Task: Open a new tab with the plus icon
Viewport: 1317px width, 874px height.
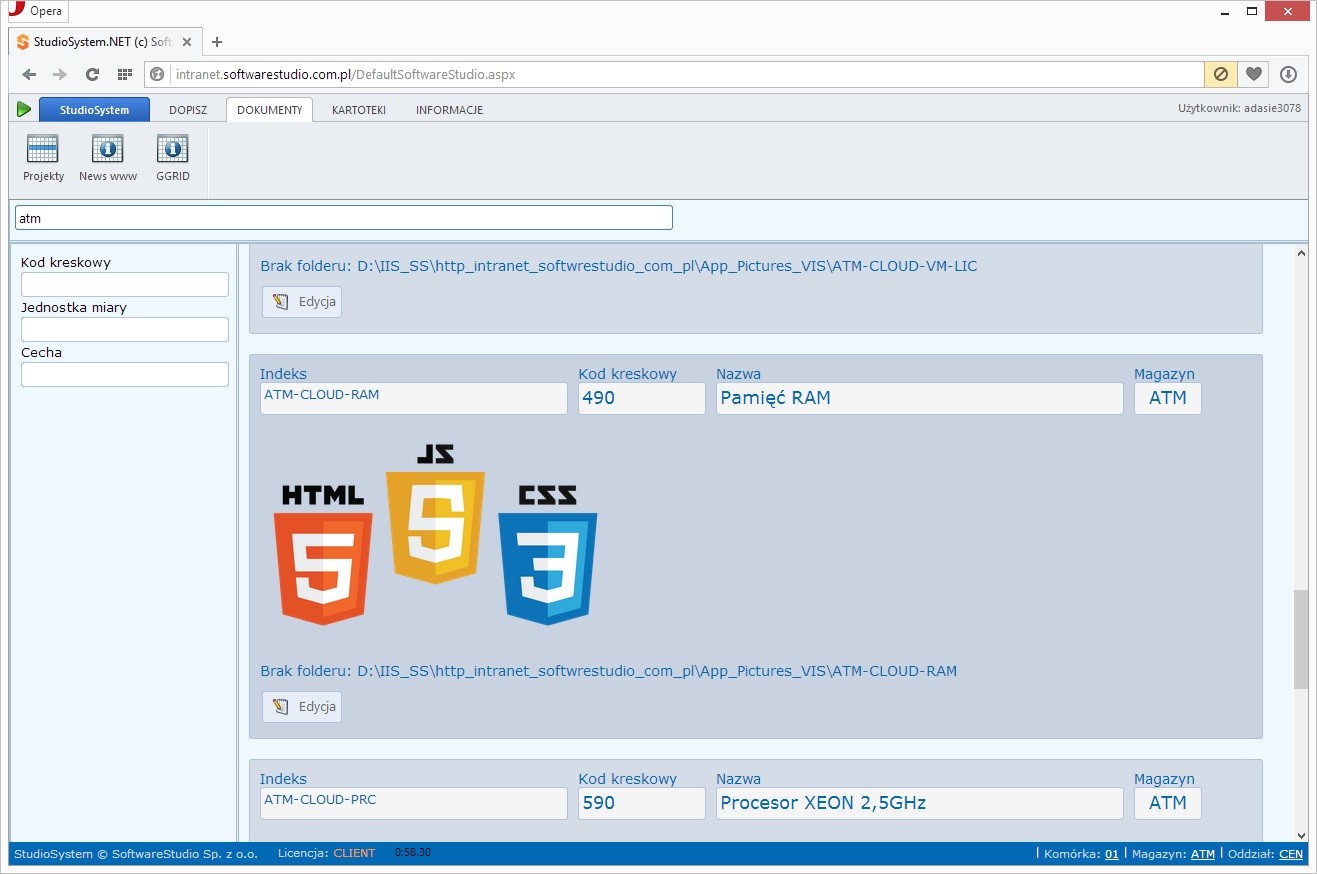Action: tap(217, 42)
